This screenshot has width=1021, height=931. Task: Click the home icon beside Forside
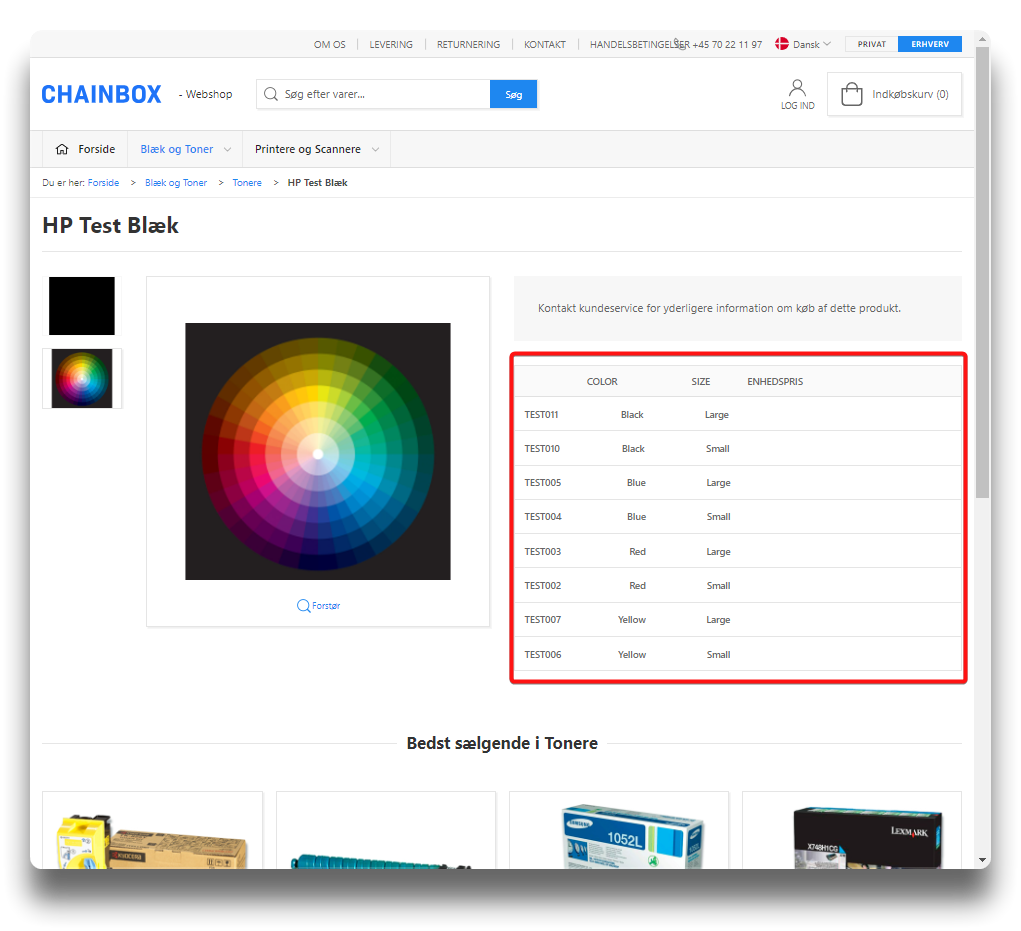pyautogui.click(x=62, y=149)
